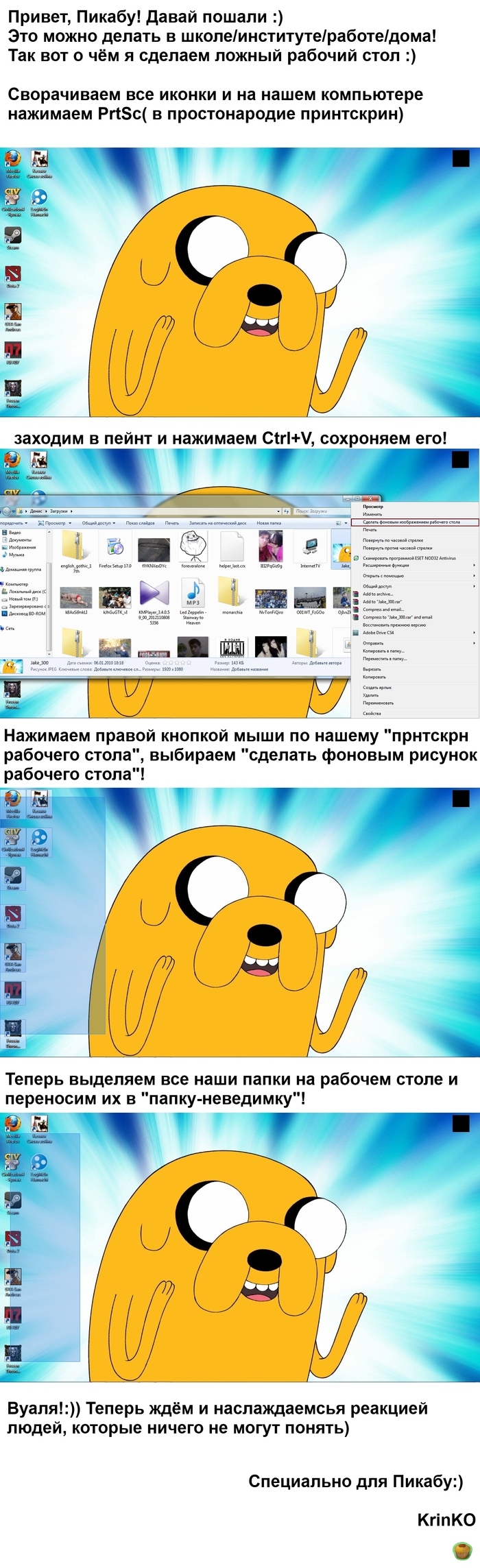The height and width of the screenshot is (1568, 480).
Task: Open GTA San Andreas shortcut in first screenshot
Action: (x=13, y=317)
